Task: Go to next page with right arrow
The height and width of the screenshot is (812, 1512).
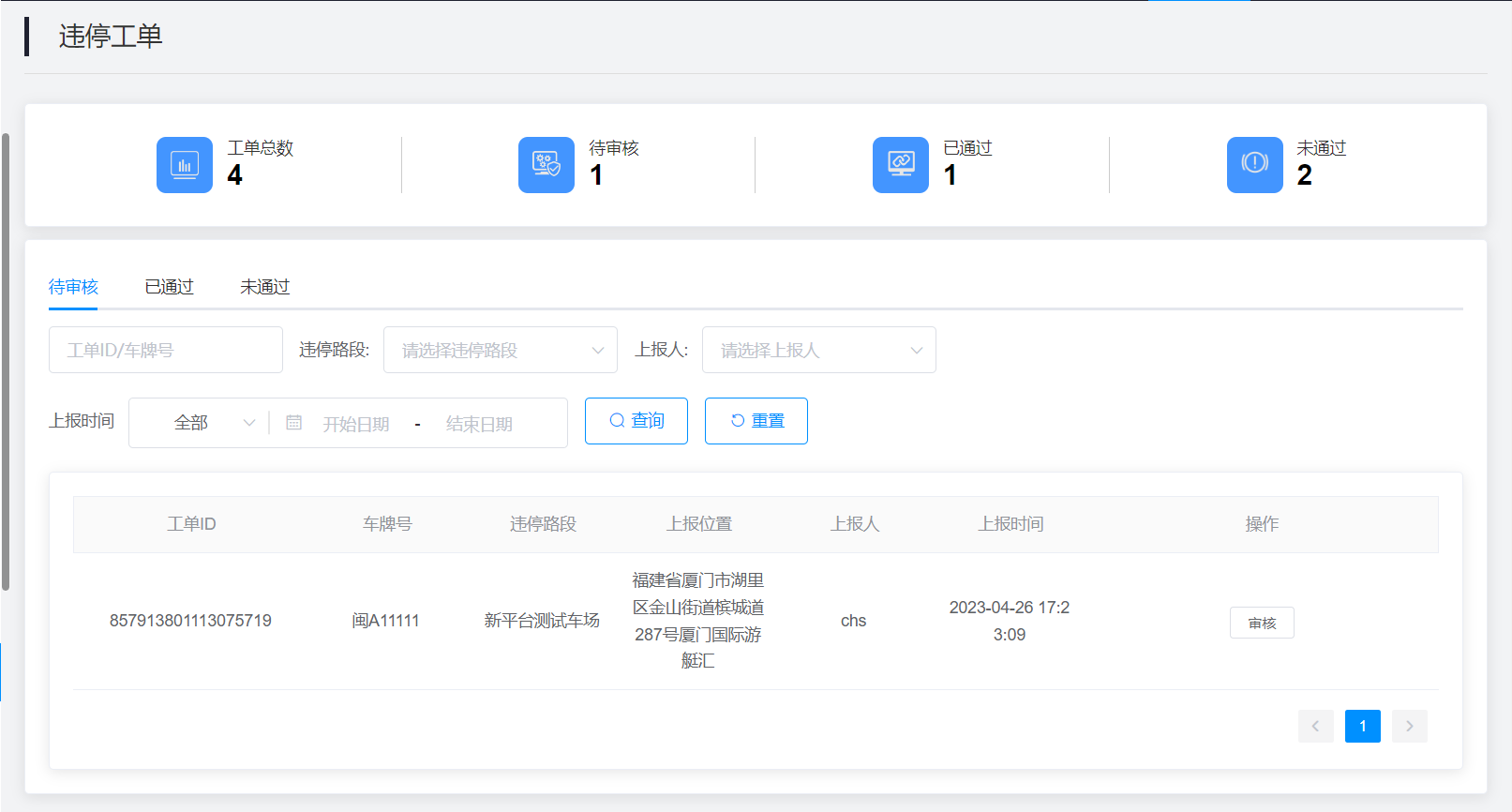Action: (1409, 726)
